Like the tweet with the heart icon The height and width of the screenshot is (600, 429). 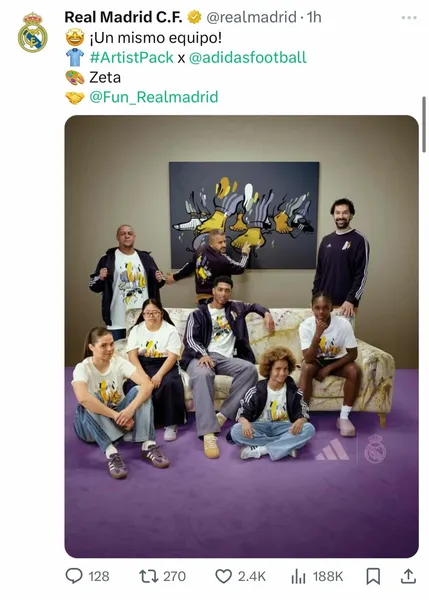(x=223, y=576)
